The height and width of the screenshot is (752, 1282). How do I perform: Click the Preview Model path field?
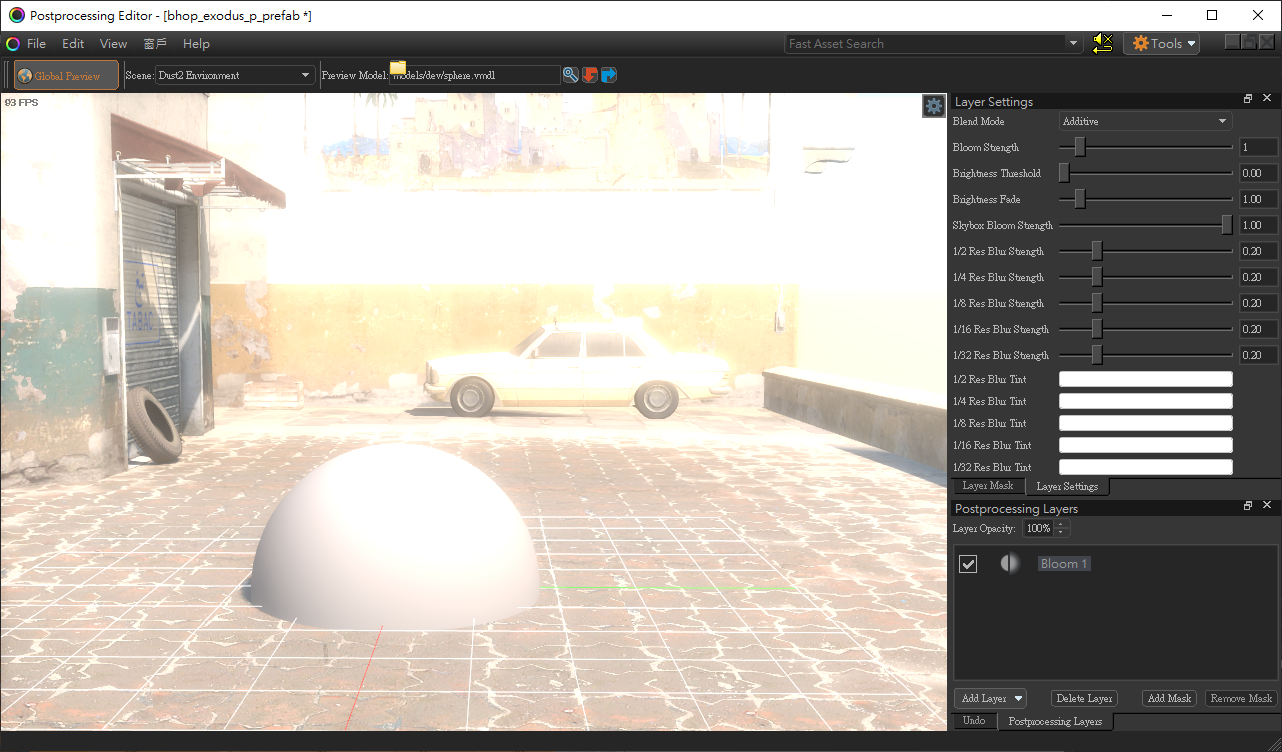[x=475, y=75]
